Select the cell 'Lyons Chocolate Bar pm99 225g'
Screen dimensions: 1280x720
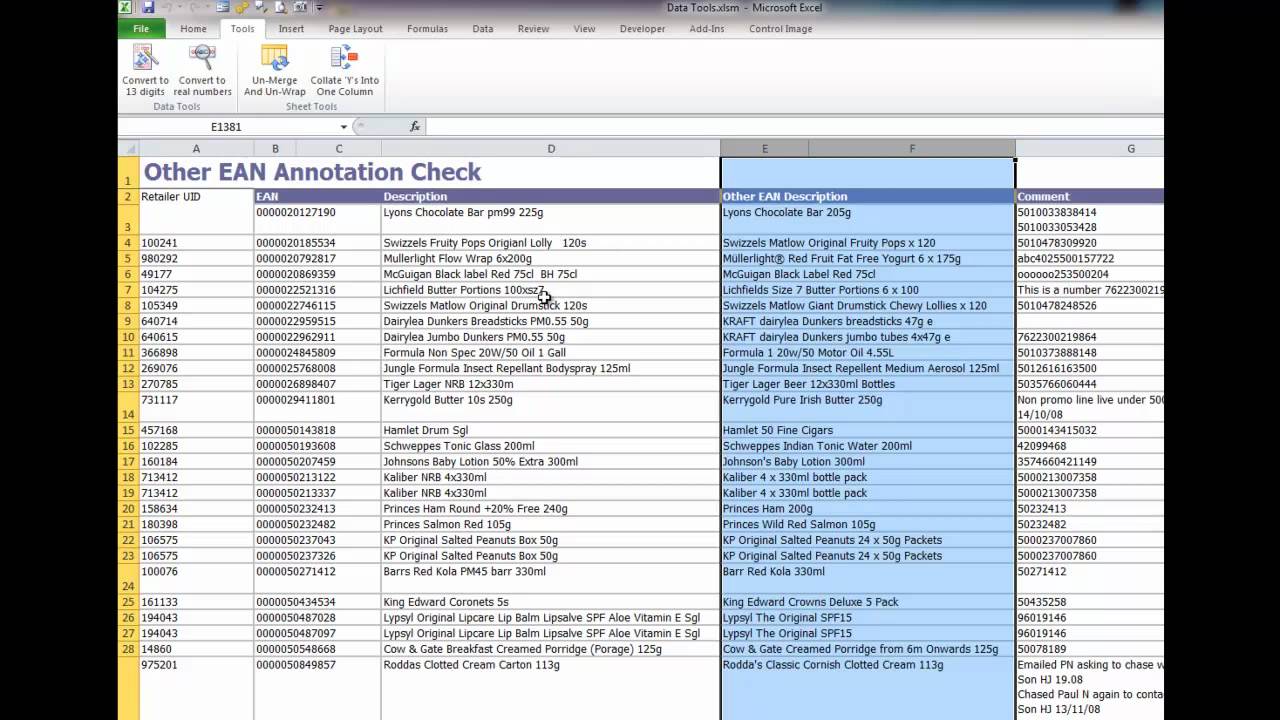[x=551, y=220]
